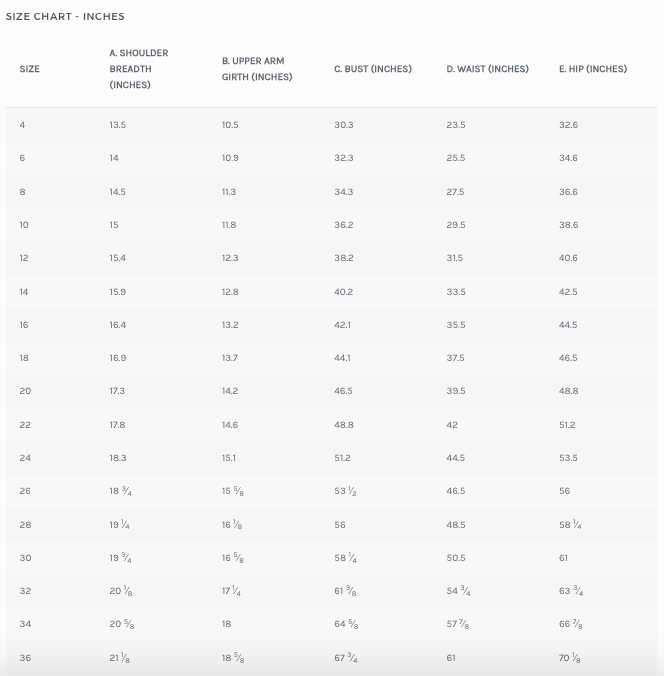Select the size 10 row label
Viewport: 664px width, 676px height.
pos(24,225)
